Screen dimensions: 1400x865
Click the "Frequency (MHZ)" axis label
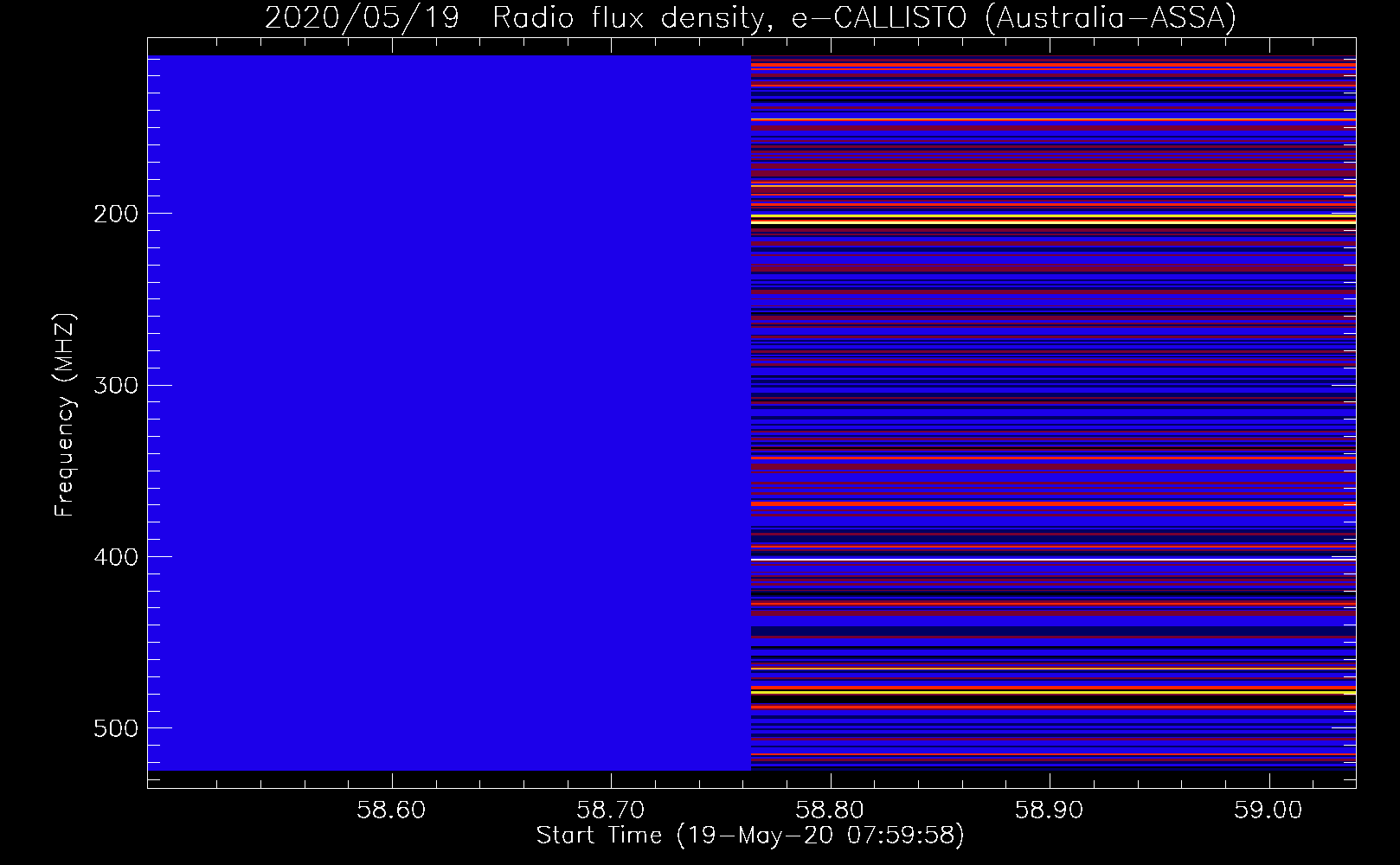[65, 414]
